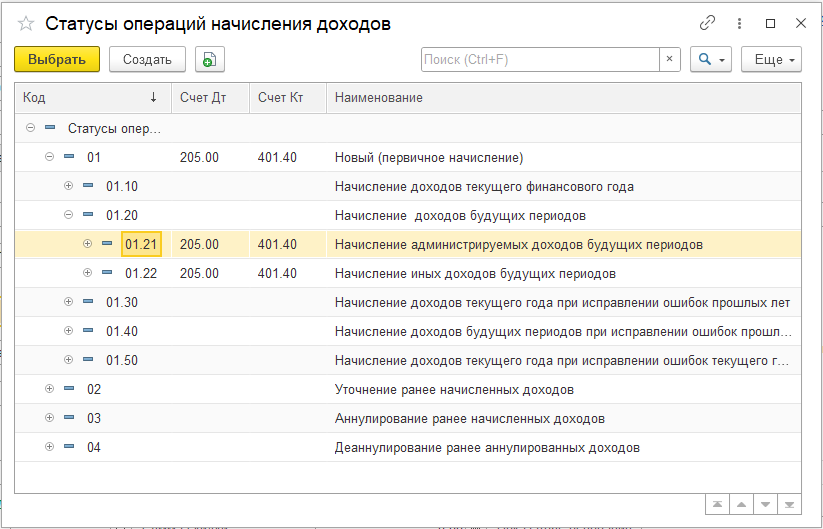
Task: Expand the 01.40 tree node
Action: 68,330
